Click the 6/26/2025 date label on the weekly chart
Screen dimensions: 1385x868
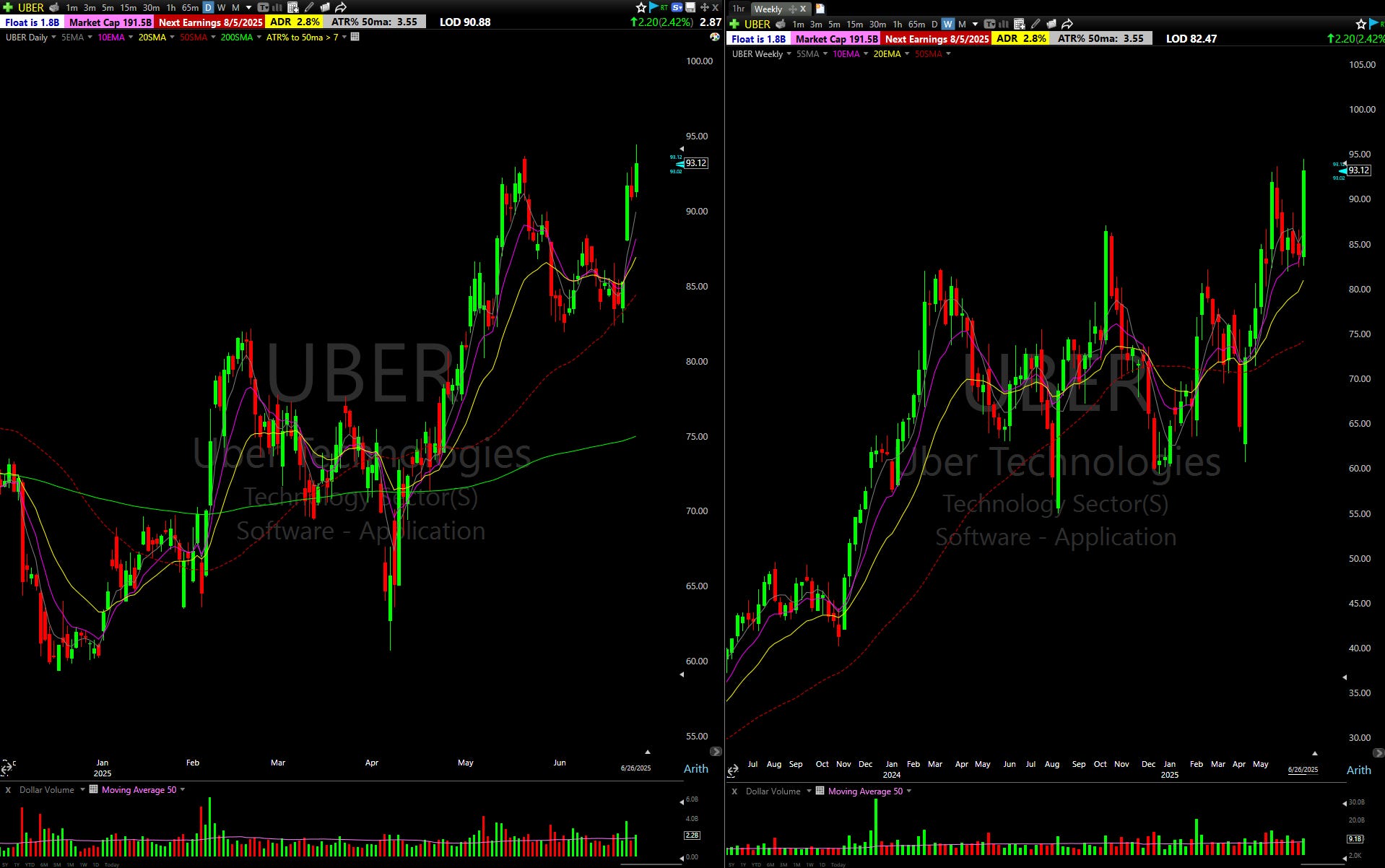[1303, 769]
